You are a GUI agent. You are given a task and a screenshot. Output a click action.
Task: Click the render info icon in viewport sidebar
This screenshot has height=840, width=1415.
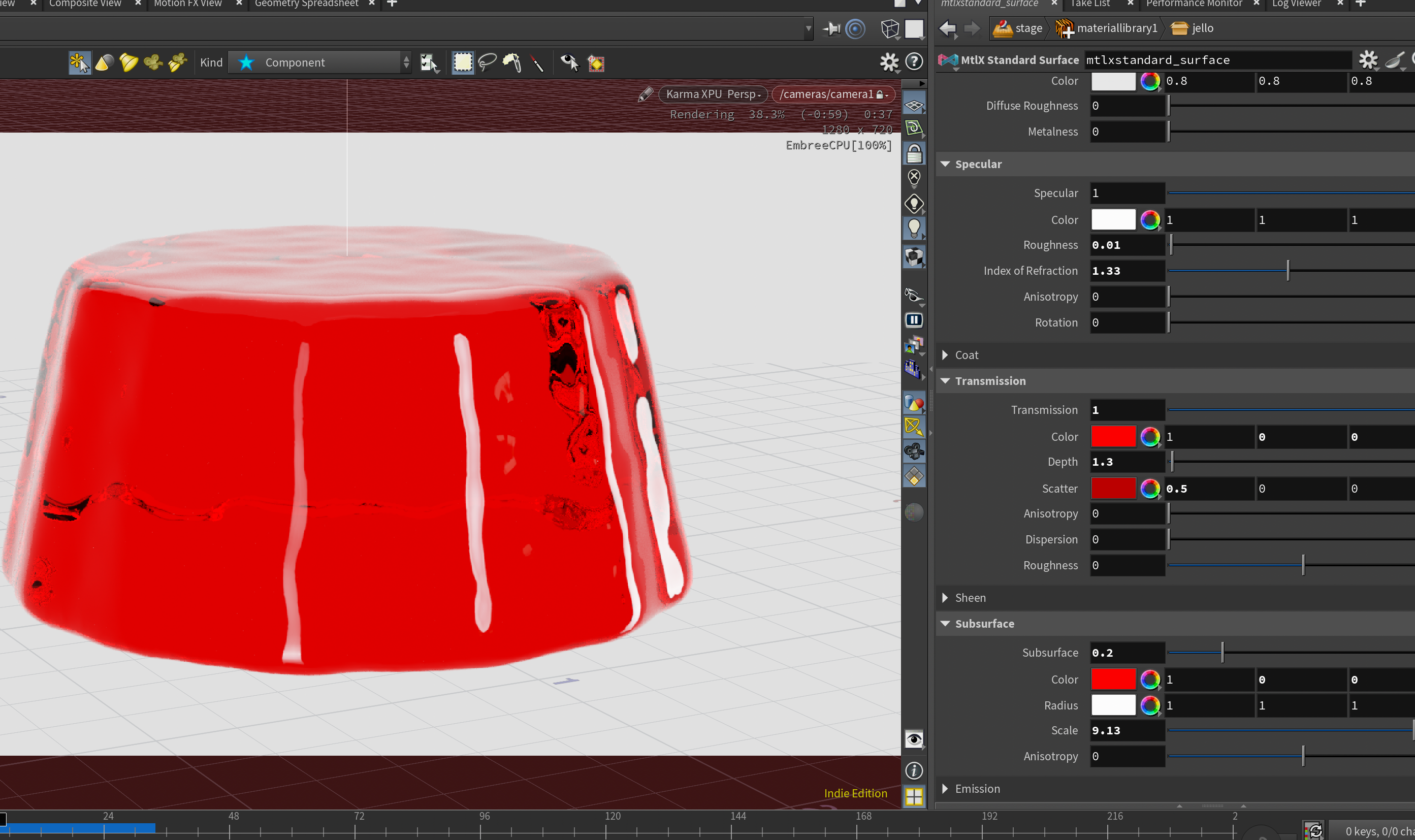click(x=914, y=770)
